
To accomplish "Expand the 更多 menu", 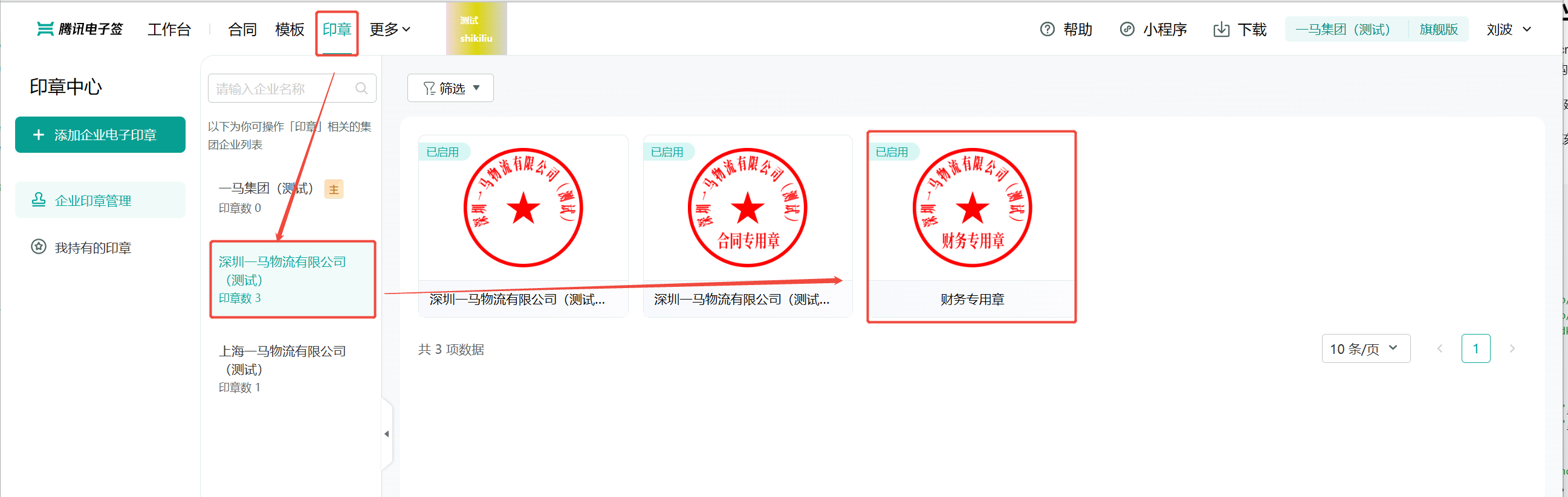I will (389, 29).
